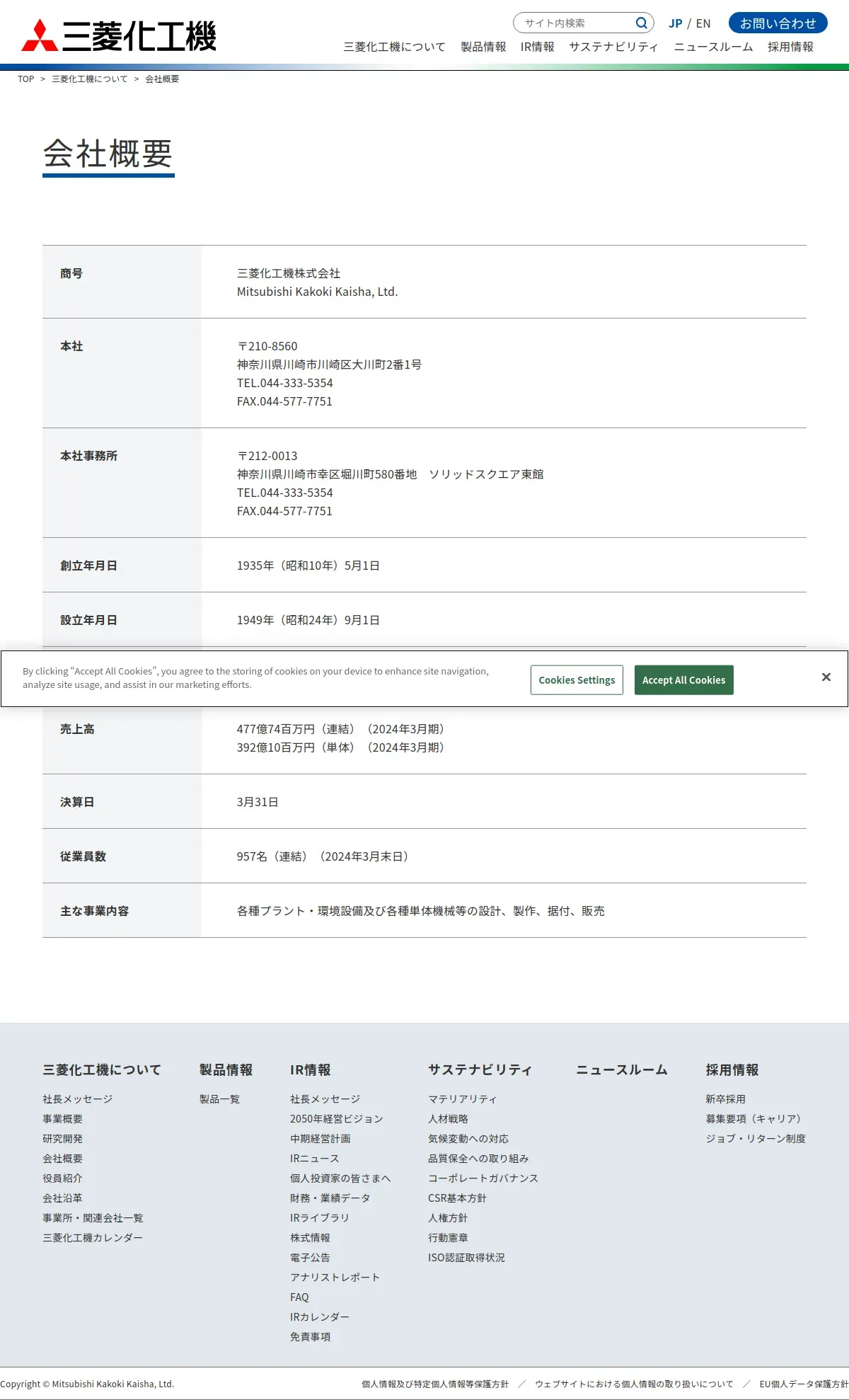Click the Mitsubishi Kakoki logo
This screenshot has width=849, height=1400.
pos(119,36)
